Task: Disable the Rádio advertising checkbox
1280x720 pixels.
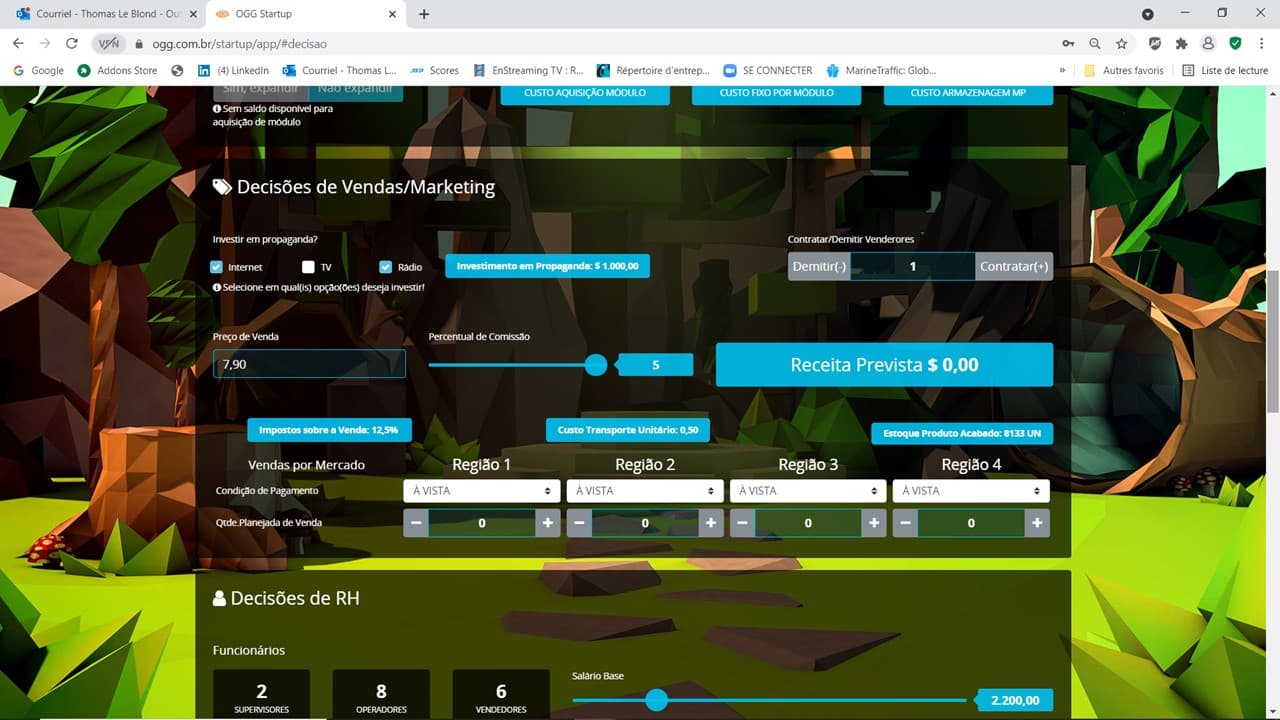Action: point(386,267)
